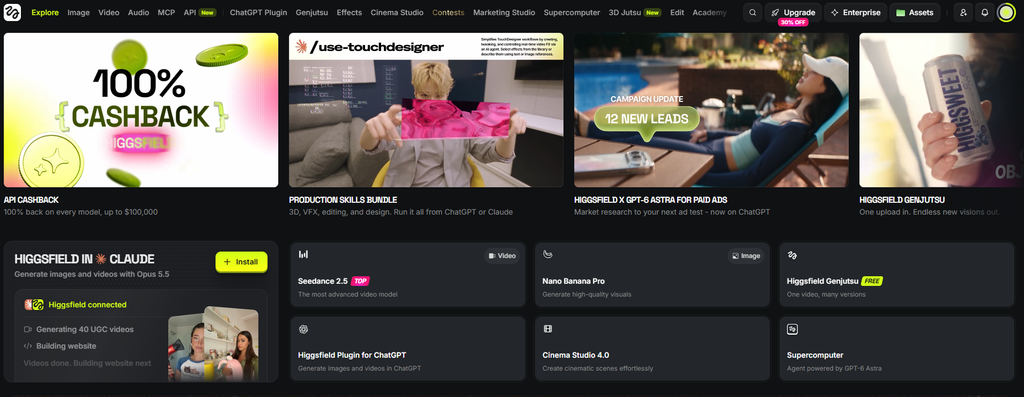Open the Effects menu item

[349, 12]
